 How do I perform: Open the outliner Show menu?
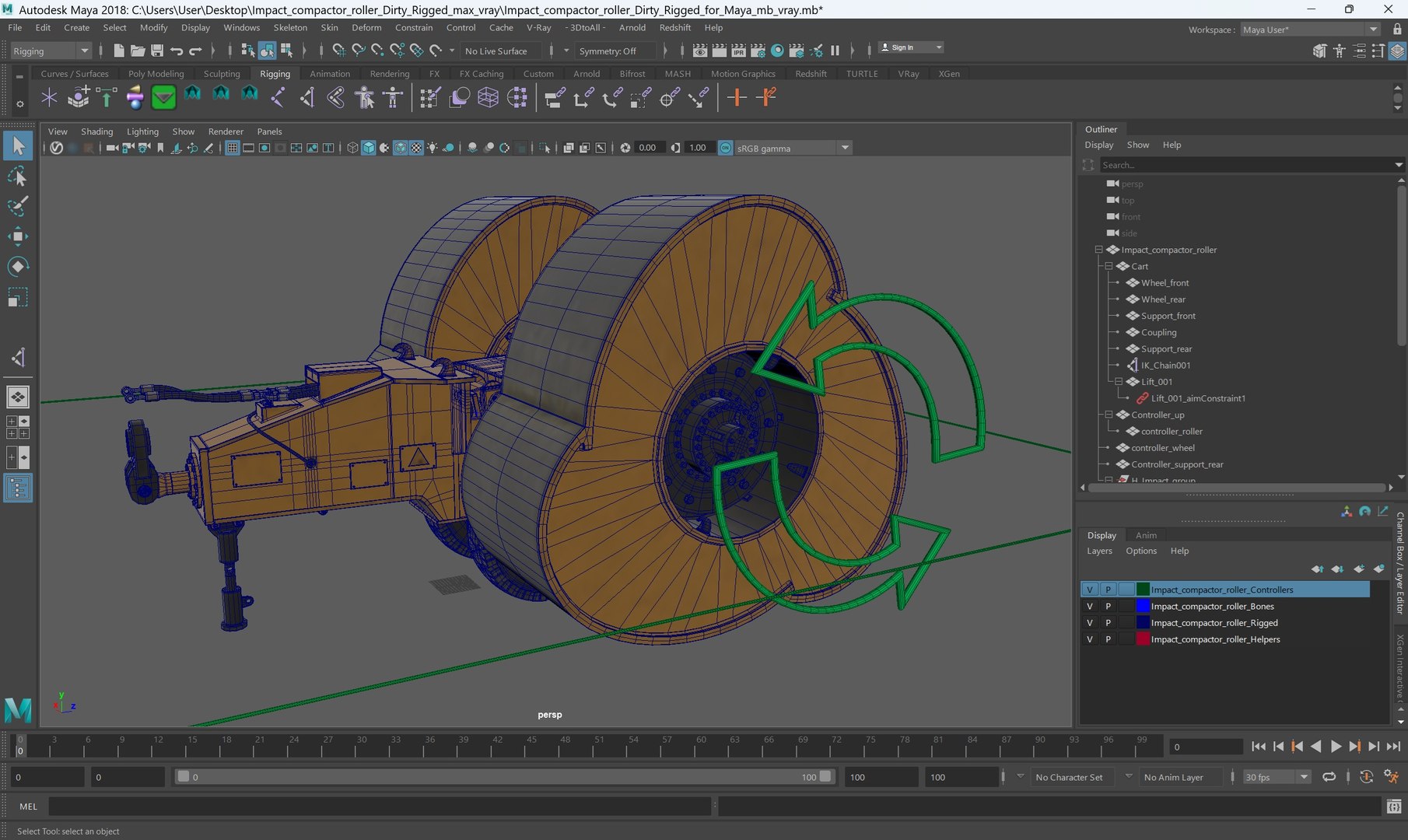(1137, 145)
